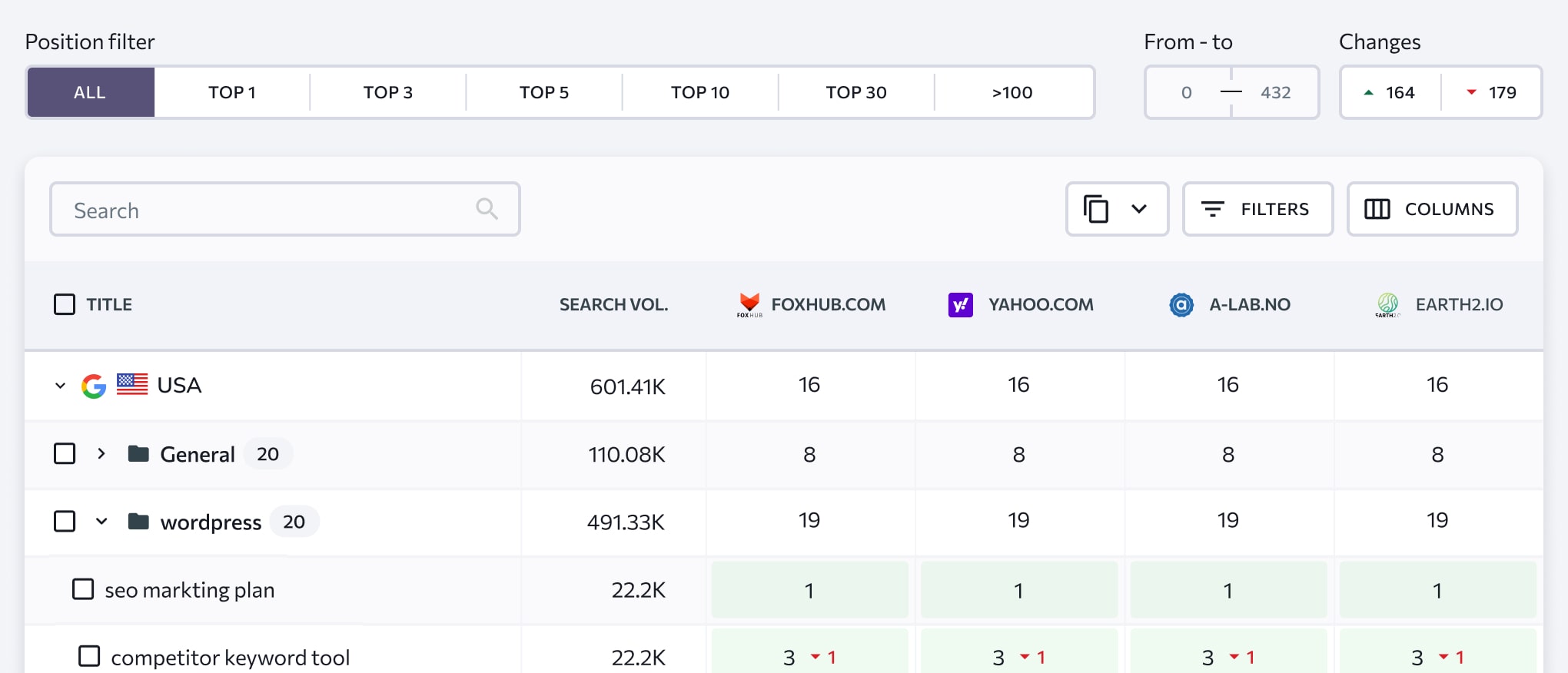Image resolution: width=1568 pixels, height=673 pixels.
Task: Click the Earth2.io globe logo icon
Action: pyautogui.click(x=1387, y=305)
